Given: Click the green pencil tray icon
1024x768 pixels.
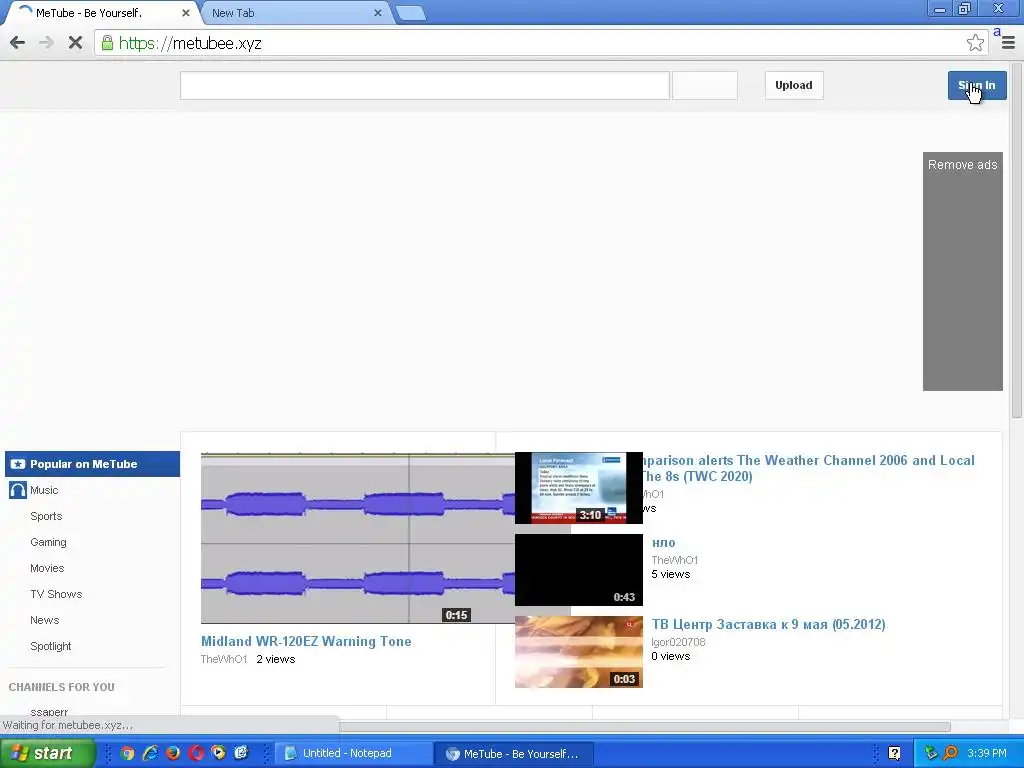Looking at the screenshot, I should (931, 754).
